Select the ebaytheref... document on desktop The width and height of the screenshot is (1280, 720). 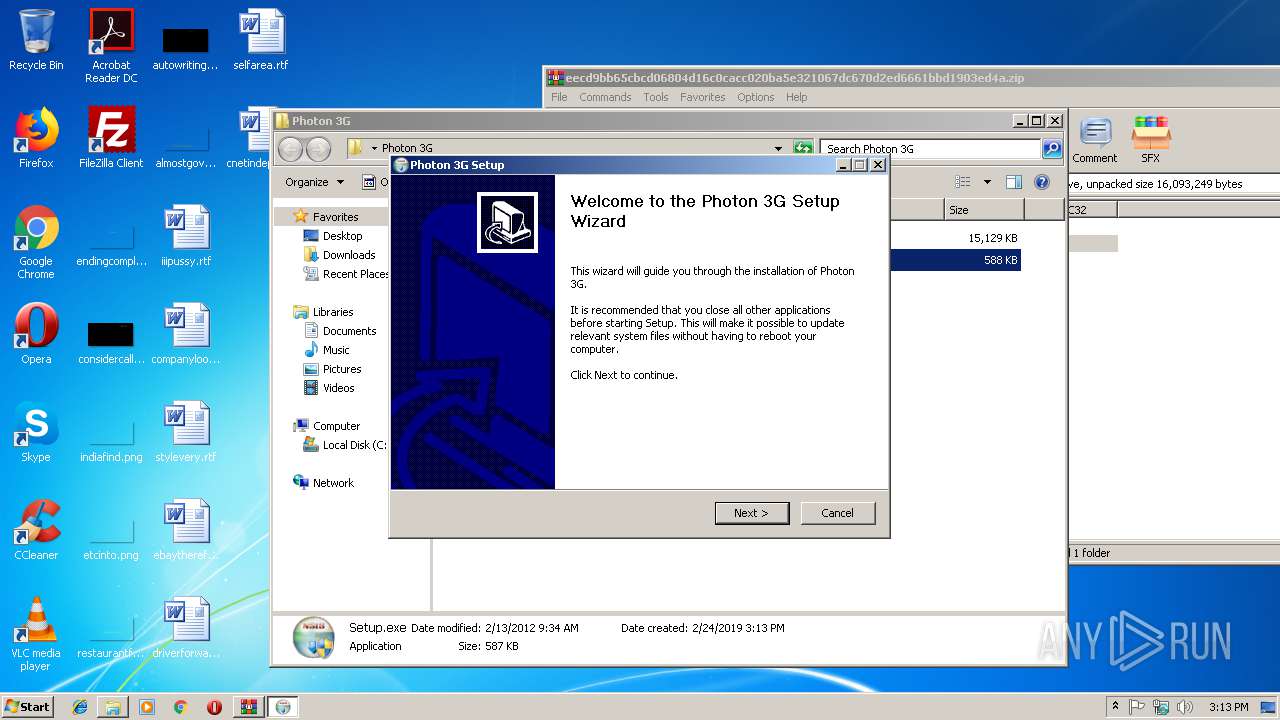tap(186, 530)
